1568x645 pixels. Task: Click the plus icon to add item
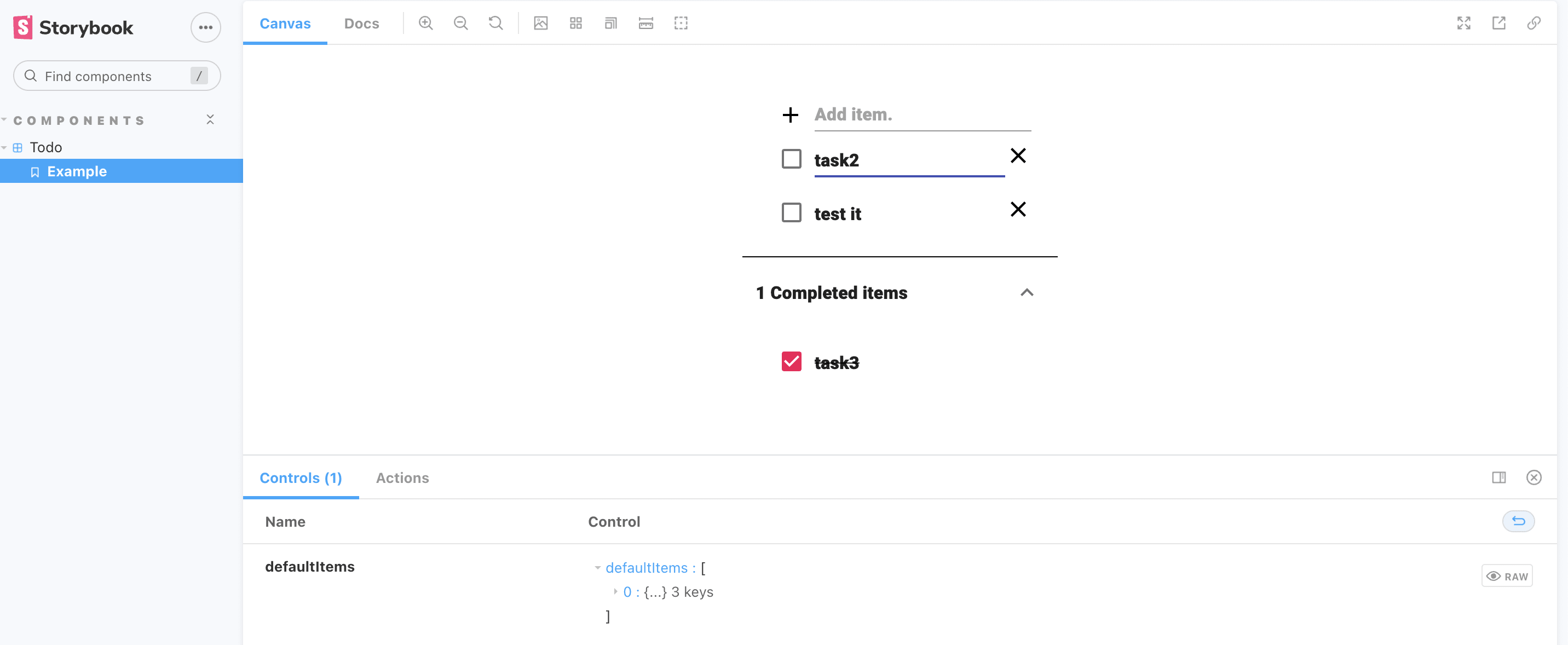790,114
